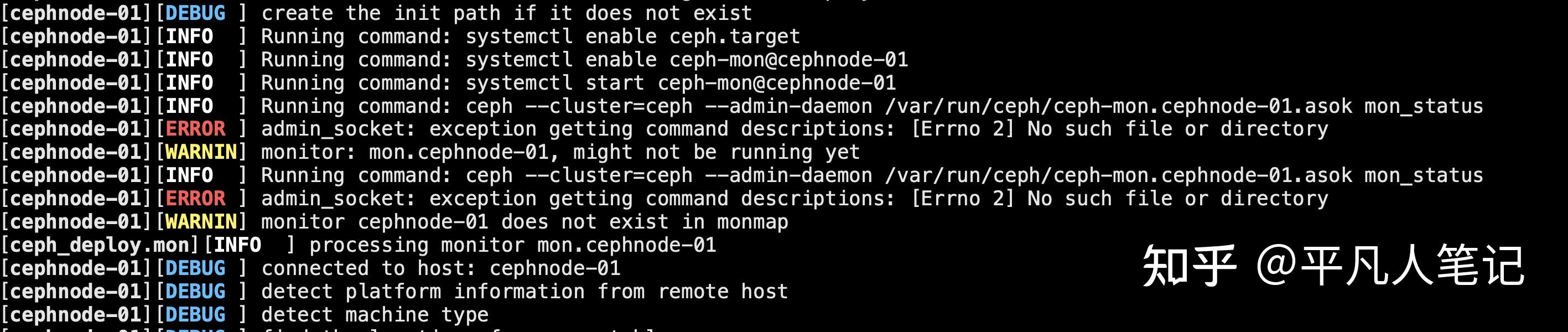Viewport: 1568px width, 332px height.
Task: Click the 'create the init path' debug line
Action: [x=506, y=13]
